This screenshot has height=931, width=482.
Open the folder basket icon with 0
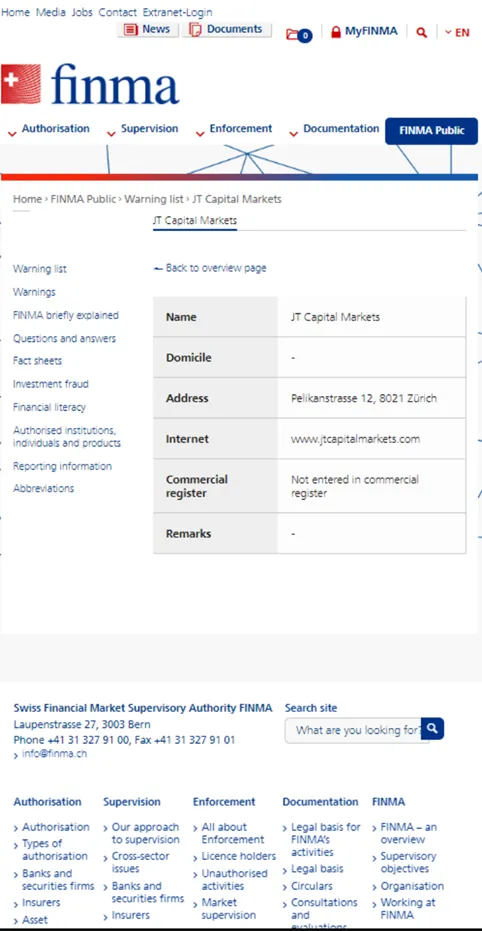[x=299, y=34]
